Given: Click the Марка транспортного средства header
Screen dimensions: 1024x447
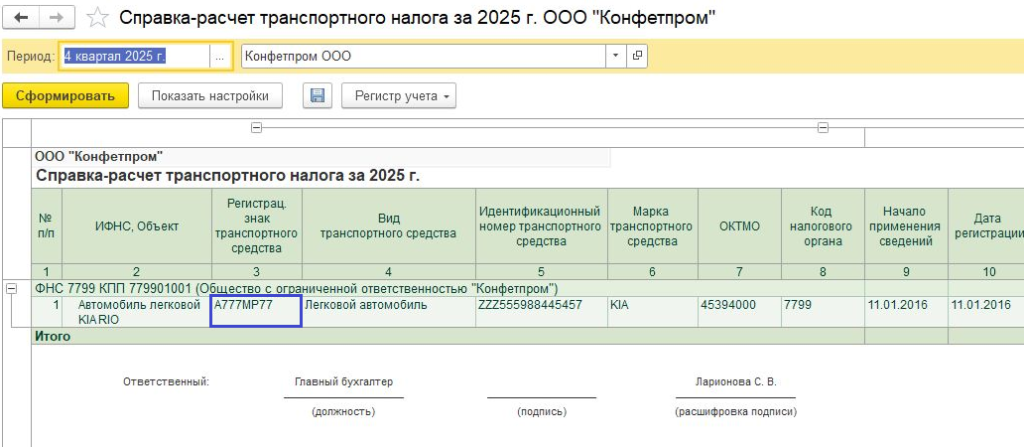Looking at the screenshot, I should click(x=652, y=226).
